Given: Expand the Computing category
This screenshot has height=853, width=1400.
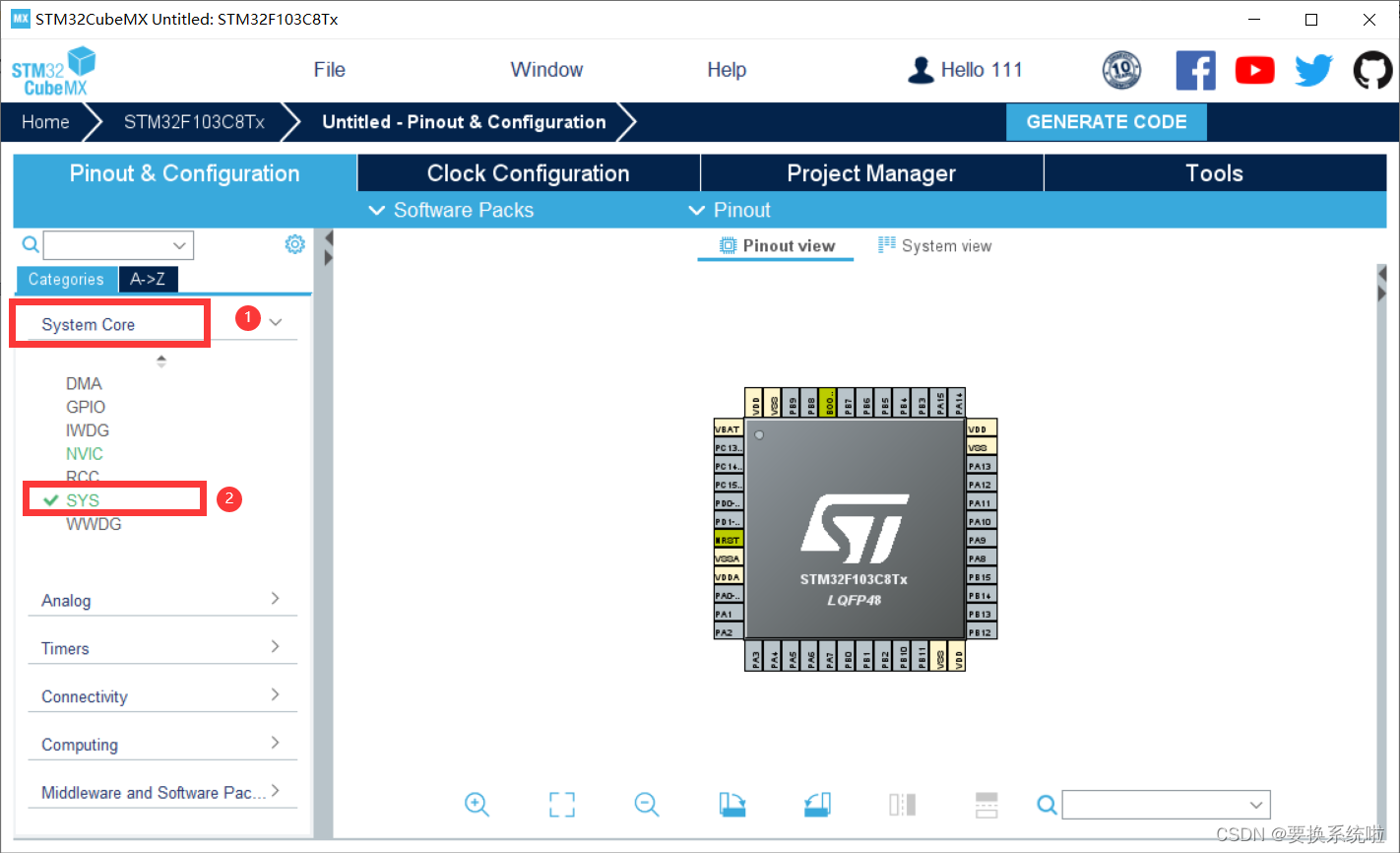Looking at the screenshot, I should point(162,745).
